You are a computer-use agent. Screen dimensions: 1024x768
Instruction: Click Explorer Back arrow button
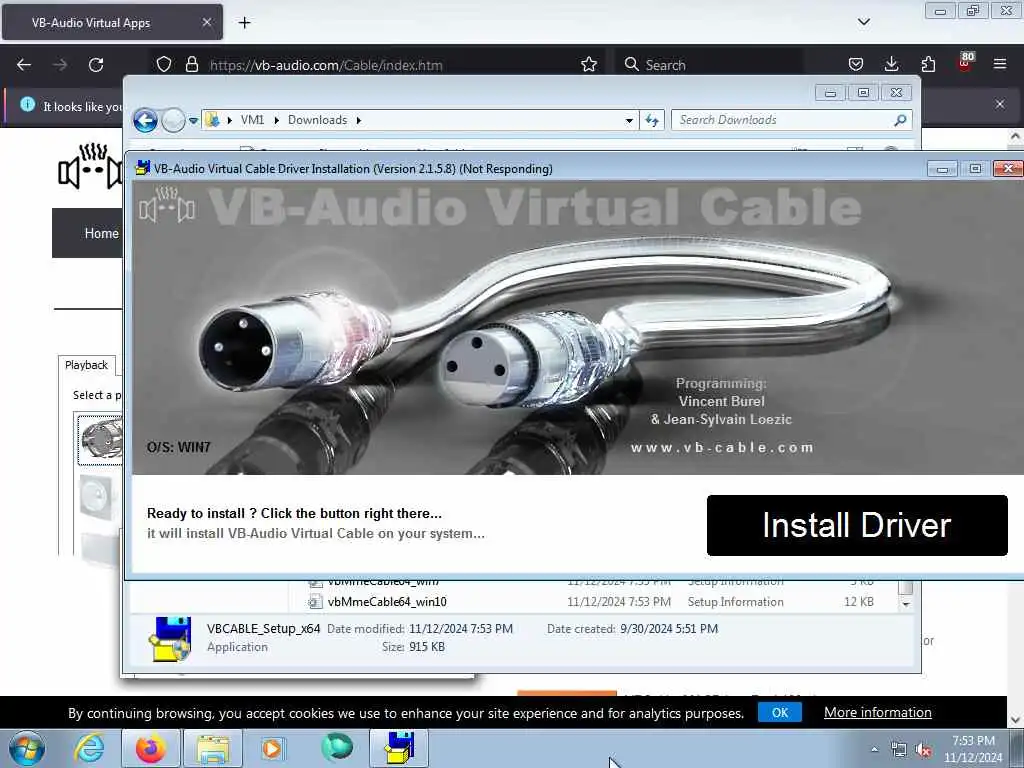tap(145, 120)
